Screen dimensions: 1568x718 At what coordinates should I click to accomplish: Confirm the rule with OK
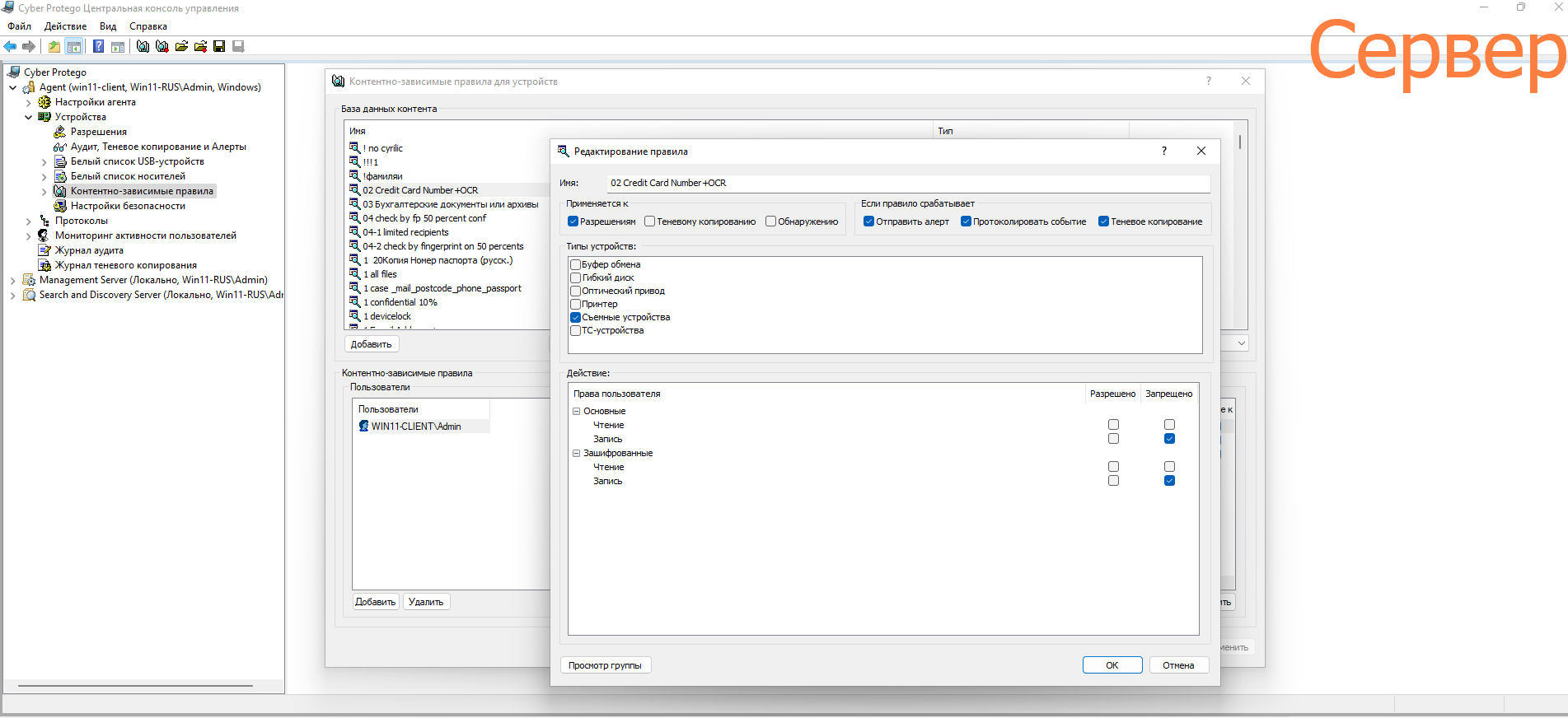point(1112,665)
